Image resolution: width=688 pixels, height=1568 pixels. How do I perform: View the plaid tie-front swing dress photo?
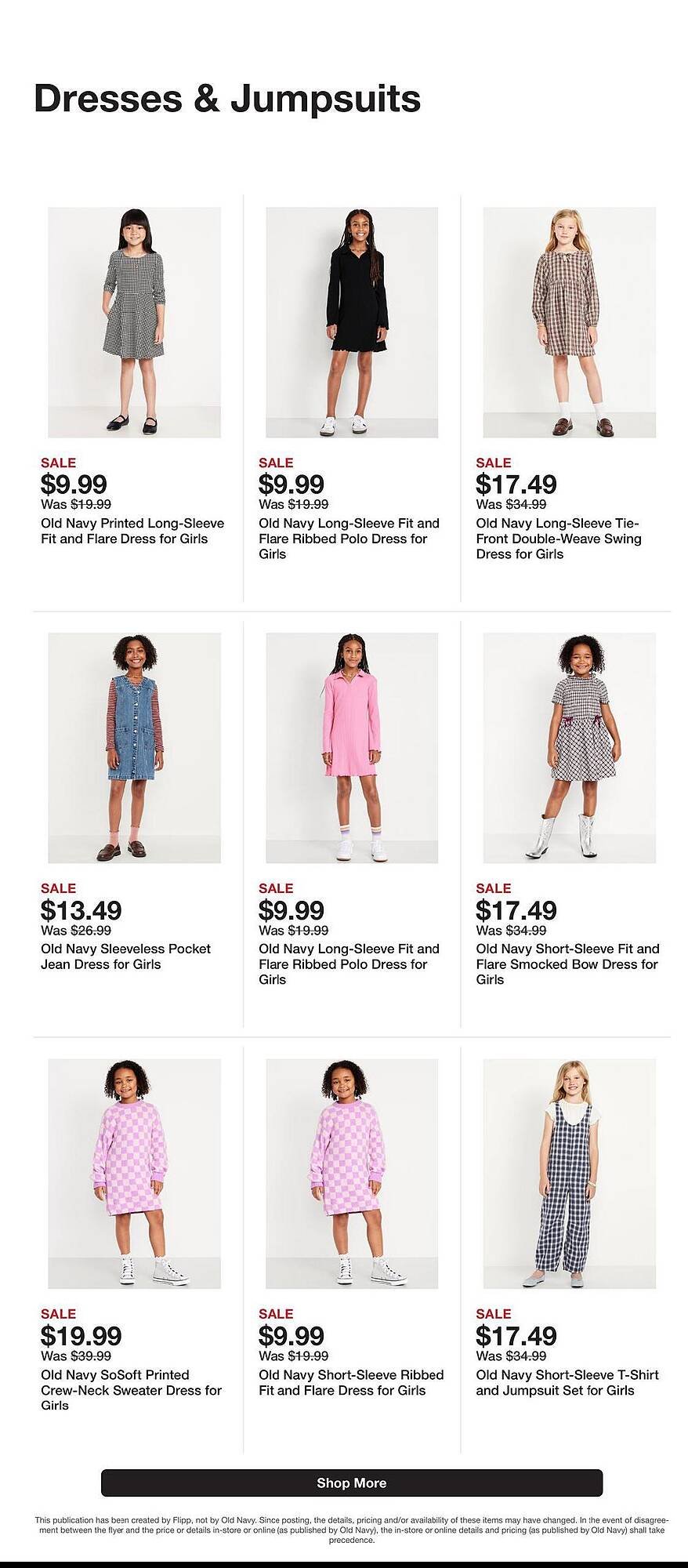point(569,322)
